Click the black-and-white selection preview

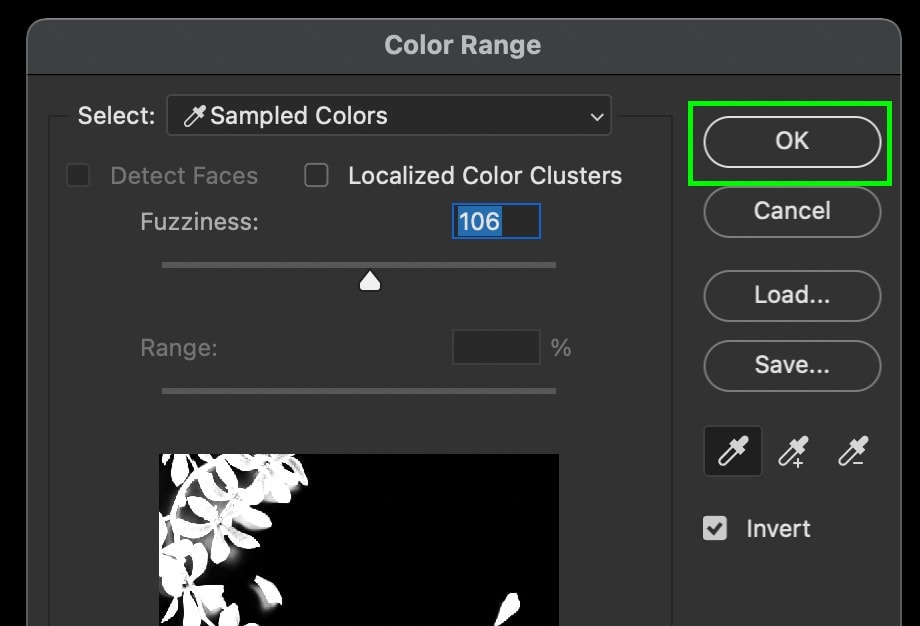coord(358,539)
